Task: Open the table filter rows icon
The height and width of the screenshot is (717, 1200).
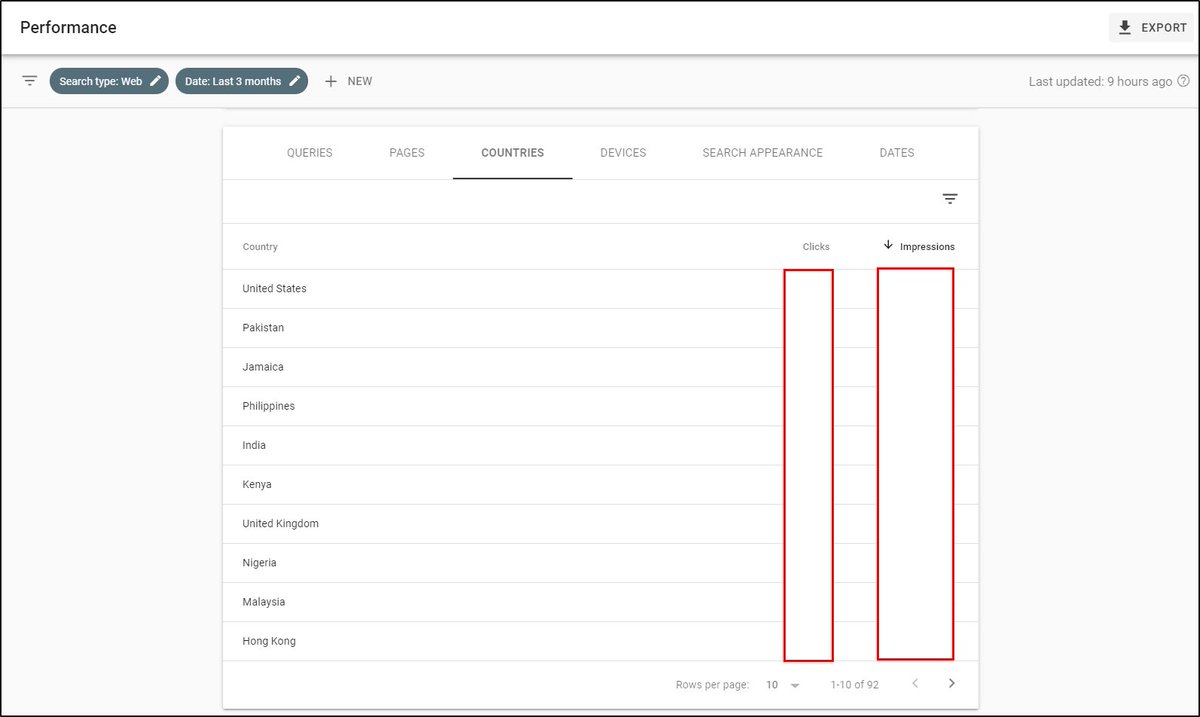Action: 950,199
